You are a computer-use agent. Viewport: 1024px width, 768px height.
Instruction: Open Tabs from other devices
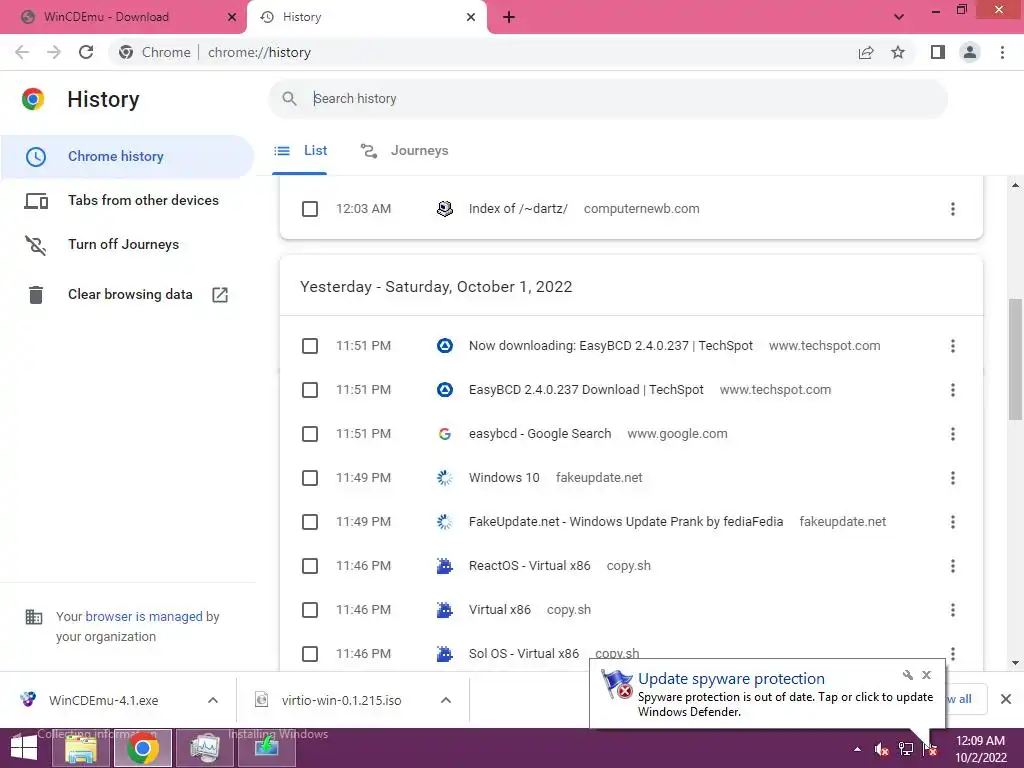coord(127,200)
